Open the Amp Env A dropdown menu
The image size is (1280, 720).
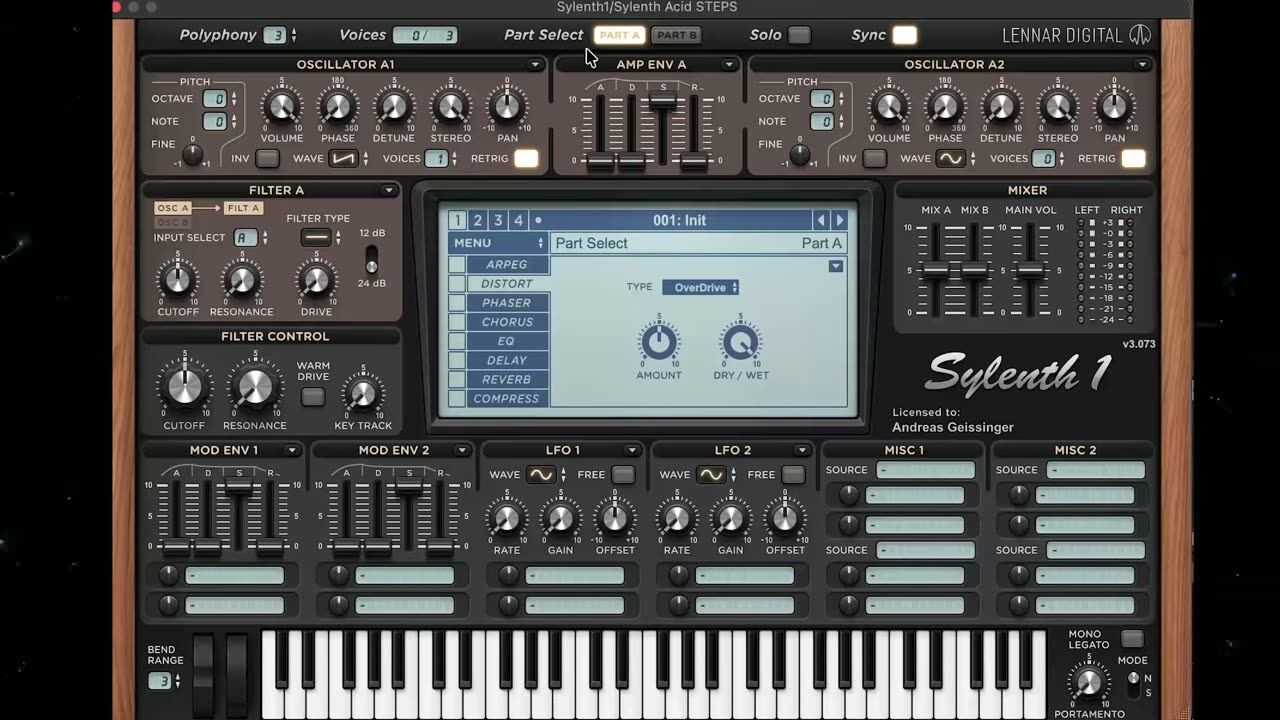pyautogui.click(x=729, y=65)
